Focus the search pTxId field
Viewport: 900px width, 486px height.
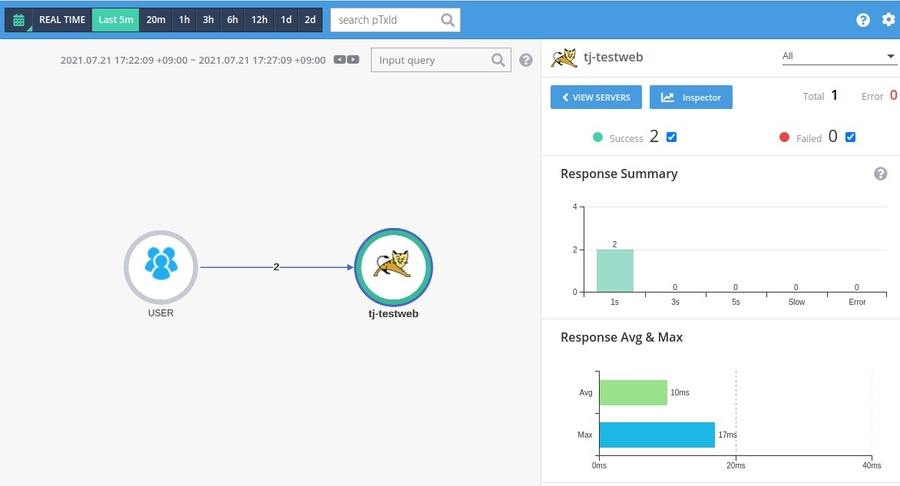384,20
